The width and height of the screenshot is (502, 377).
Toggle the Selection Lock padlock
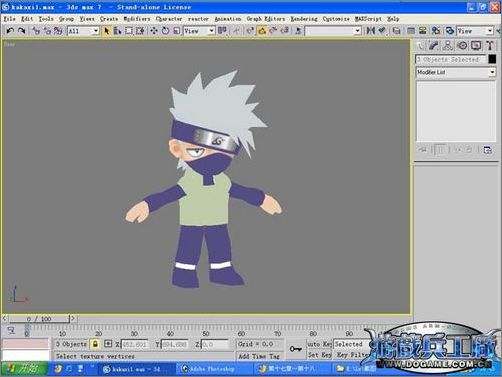click(x=95, y=344)
